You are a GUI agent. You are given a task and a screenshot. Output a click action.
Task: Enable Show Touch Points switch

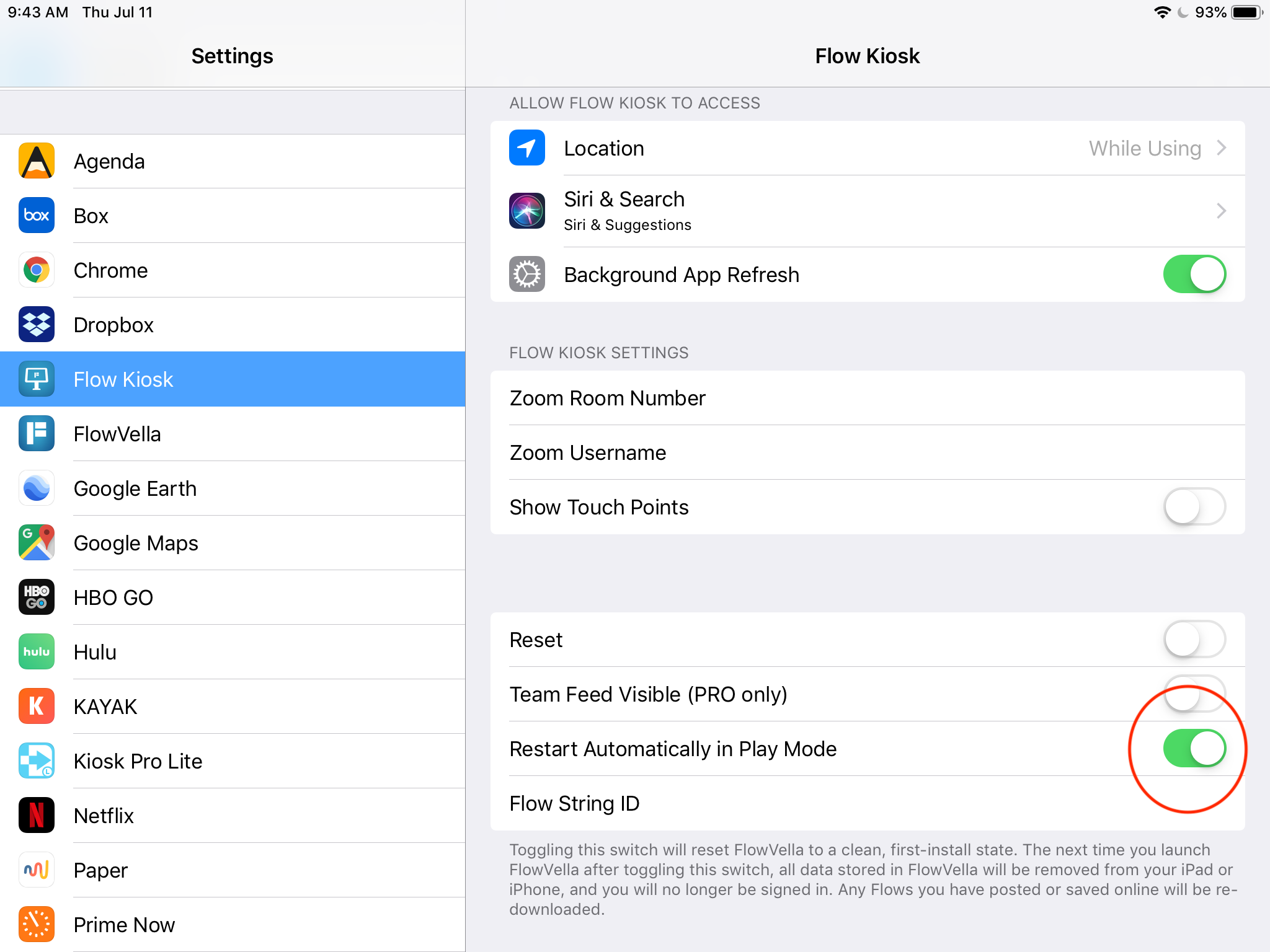1194,507
